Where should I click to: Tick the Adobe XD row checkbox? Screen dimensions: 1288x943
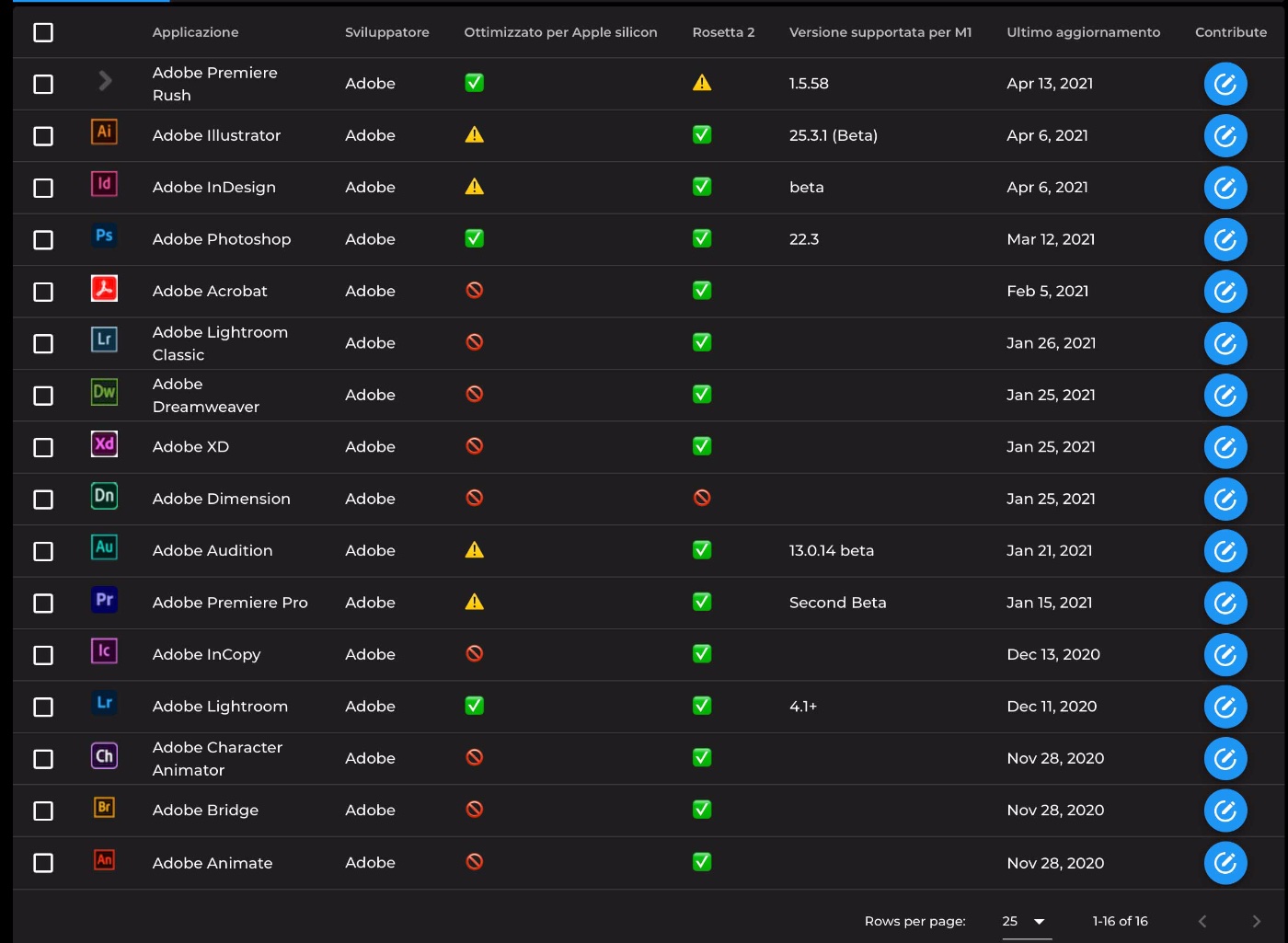coord(43,447)
